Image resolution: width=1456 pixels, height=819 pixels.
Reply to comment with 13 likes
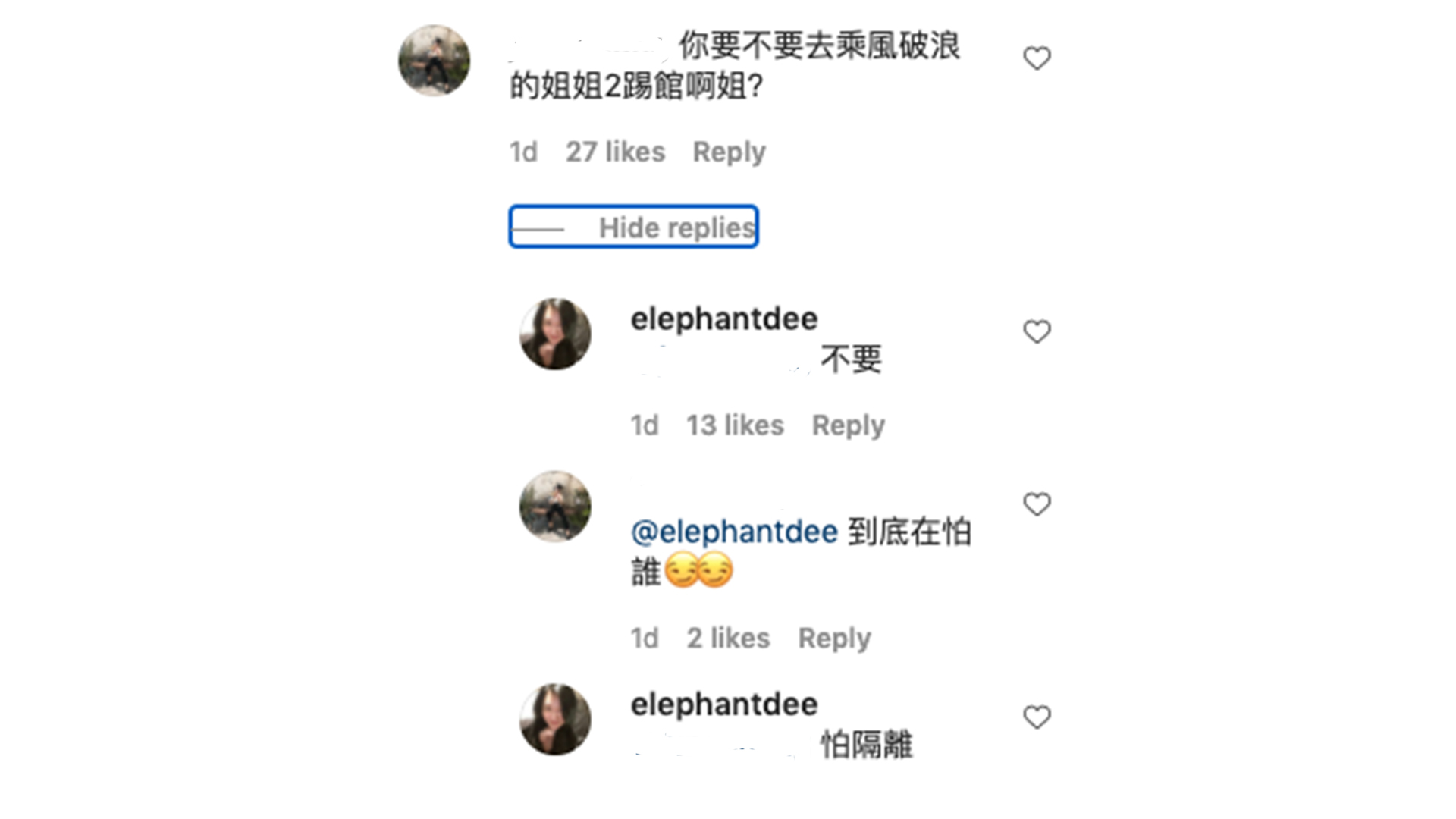[848, 425]
